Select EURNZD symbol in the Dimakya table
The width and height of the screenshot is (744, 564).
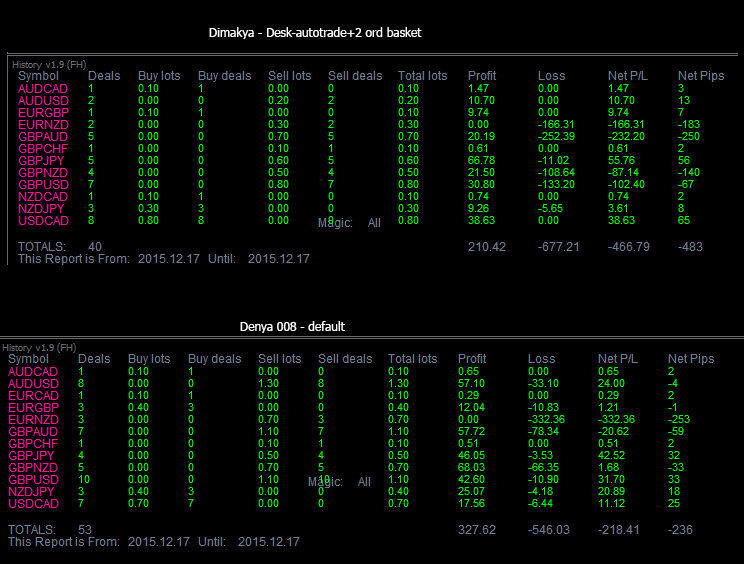click(43, 125)
